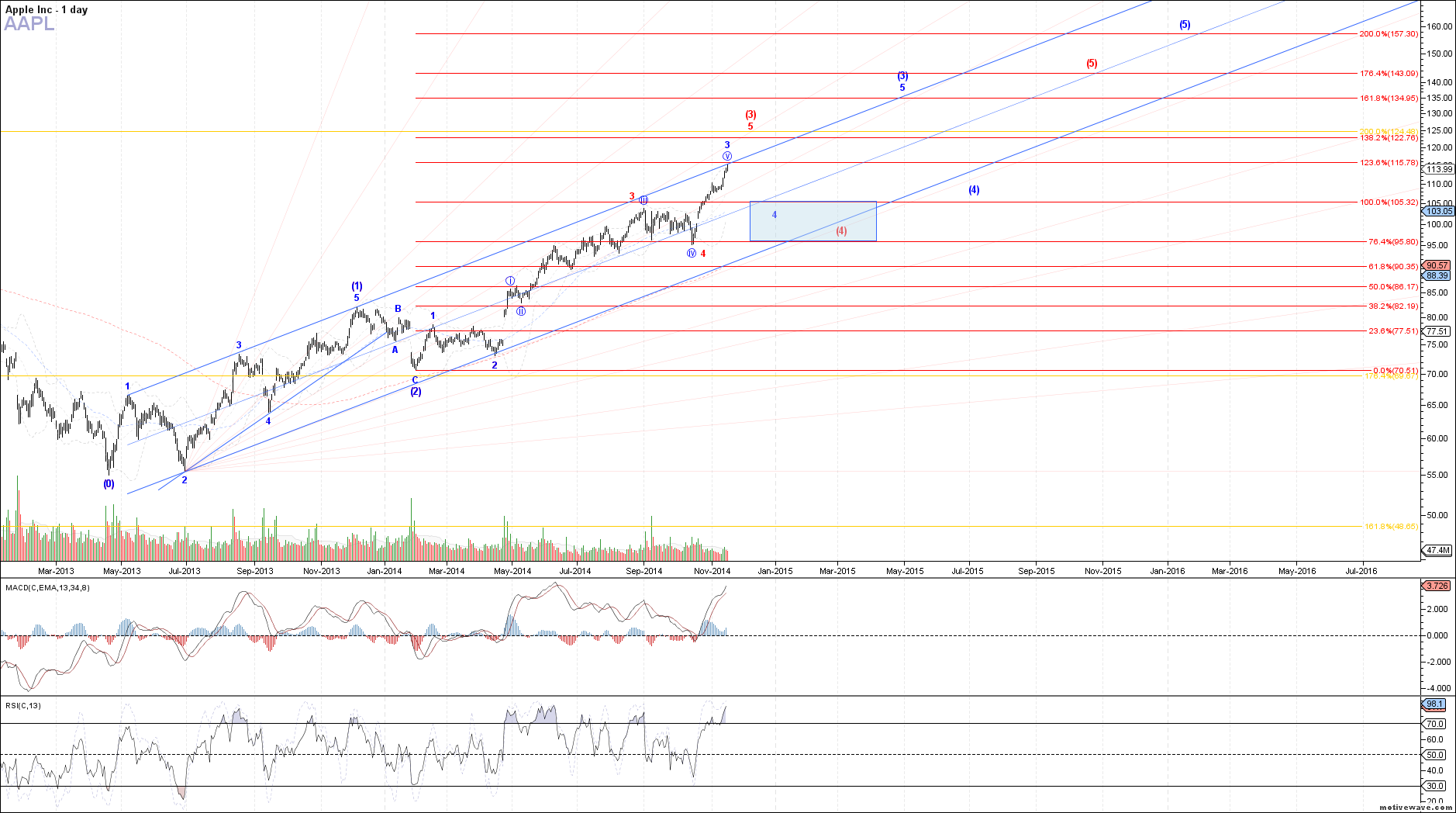This screenshot has width=1456, height=813.
Task: Click the red (5) wave label
Action: tap(1092, 64)
